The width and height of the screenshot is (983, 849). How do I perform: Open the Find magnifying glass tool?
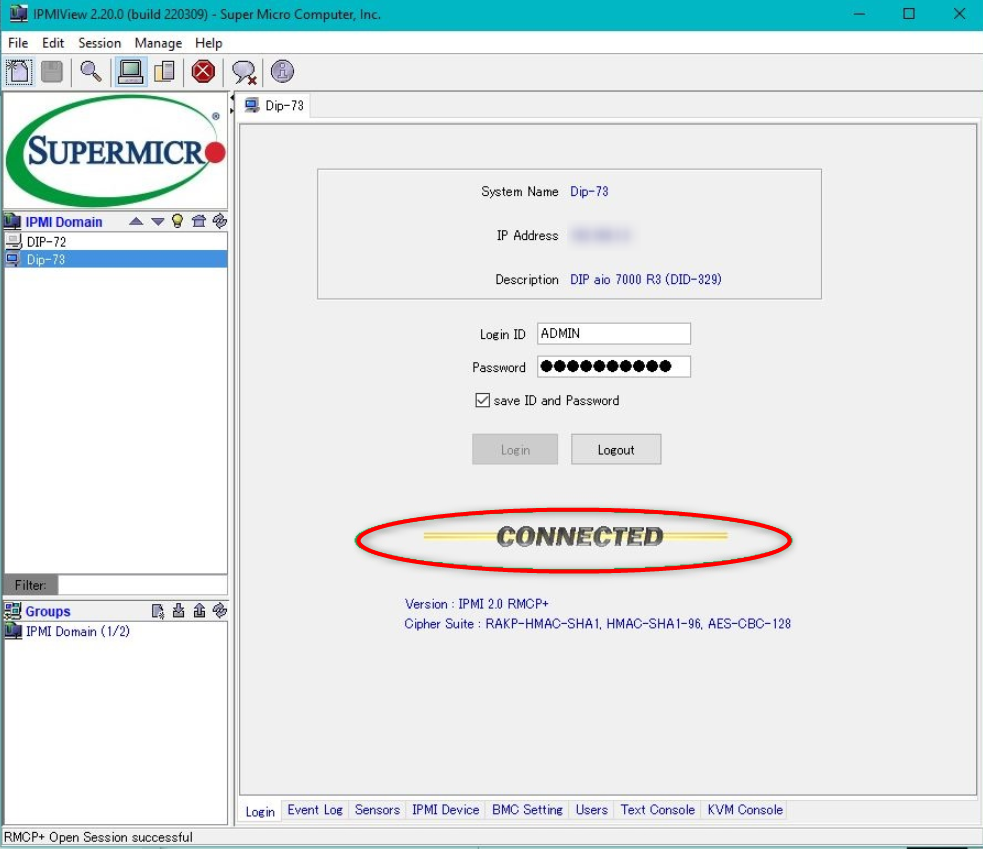91,71
